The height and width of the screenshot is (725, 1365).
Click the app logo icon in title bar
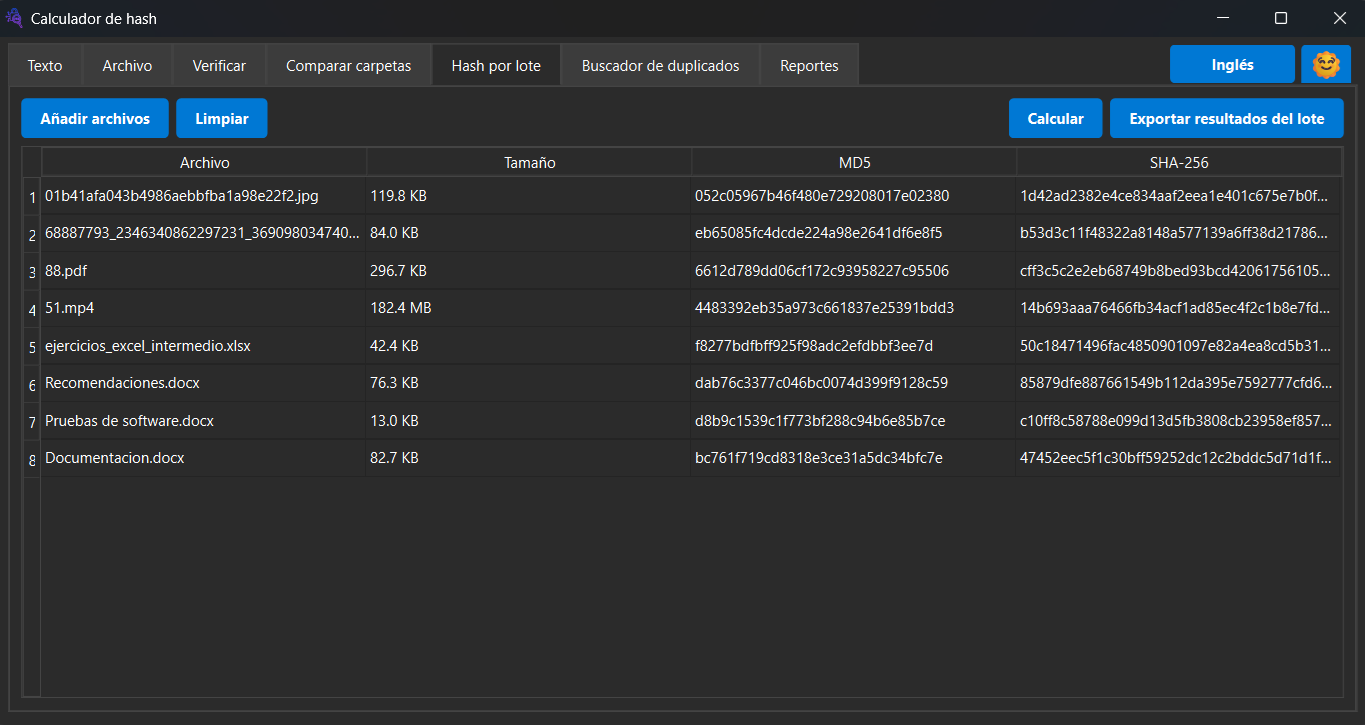pyautogui.click(x=14, y=18)
